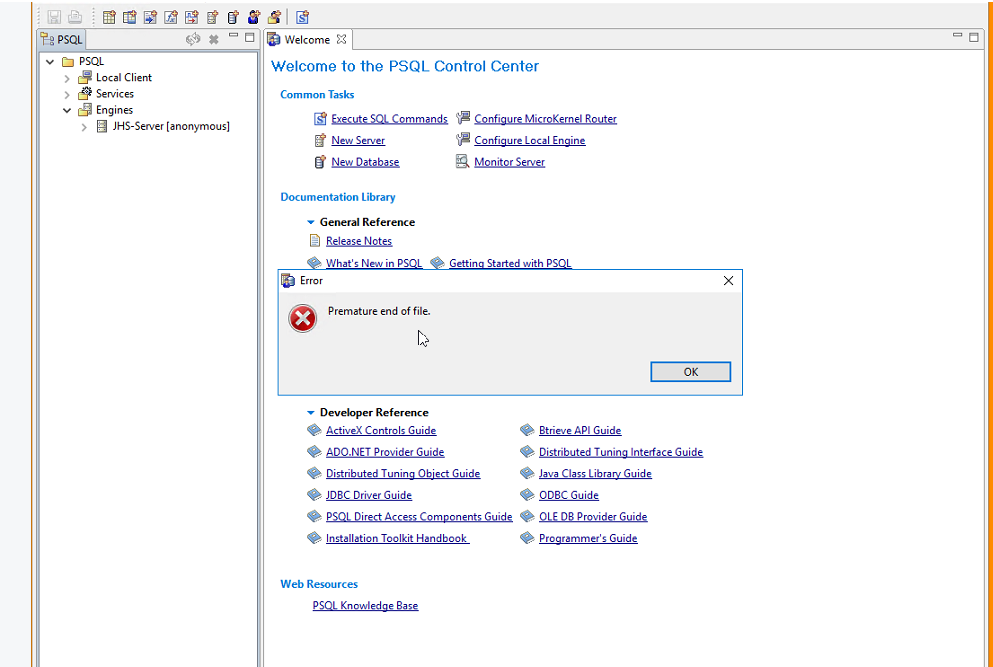
Task: Click the Print toolbar icon
Action: click(x=75, y=17)
